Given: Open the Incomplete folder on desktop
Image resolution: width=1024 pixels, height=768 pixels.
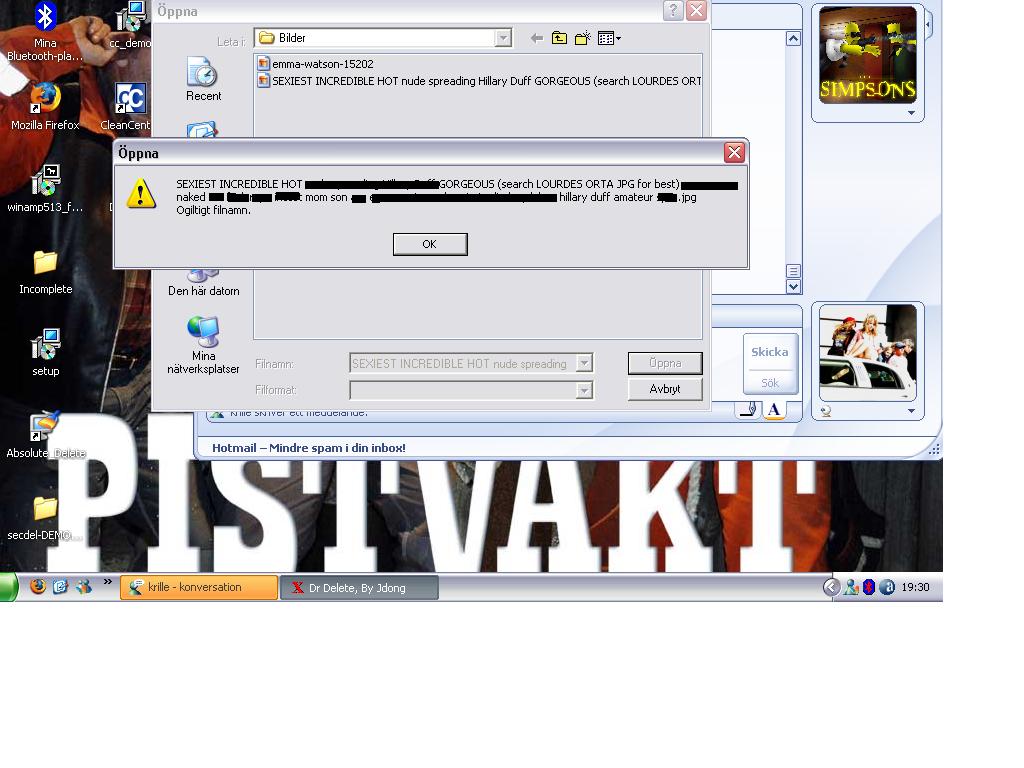Looking at the screenshot, I should [x=45, y=272].
